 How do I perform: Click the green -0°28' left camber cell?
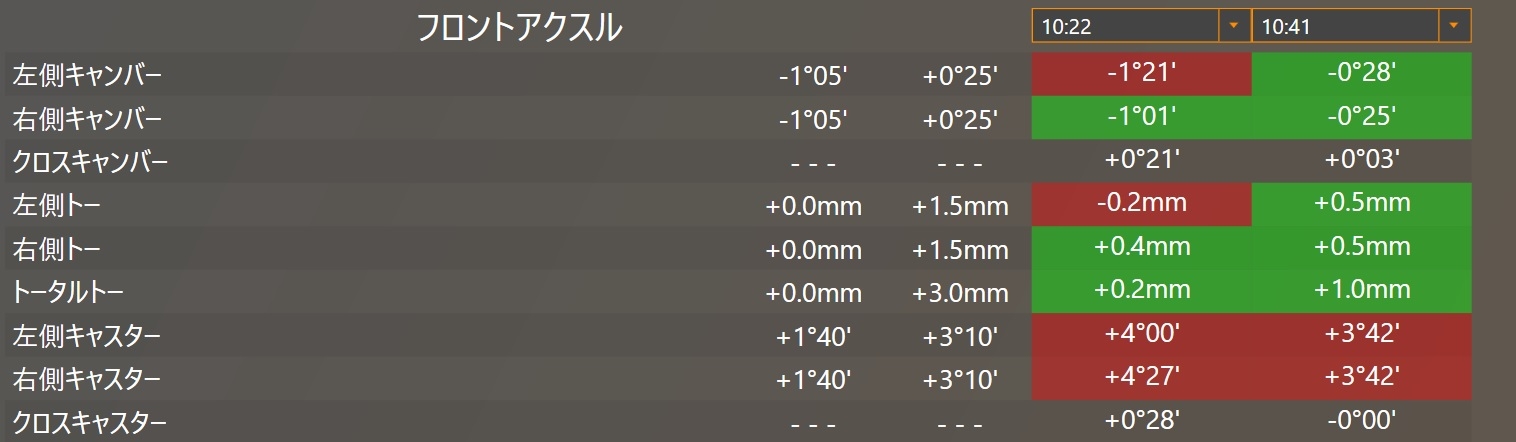(x=1361, y=73)
